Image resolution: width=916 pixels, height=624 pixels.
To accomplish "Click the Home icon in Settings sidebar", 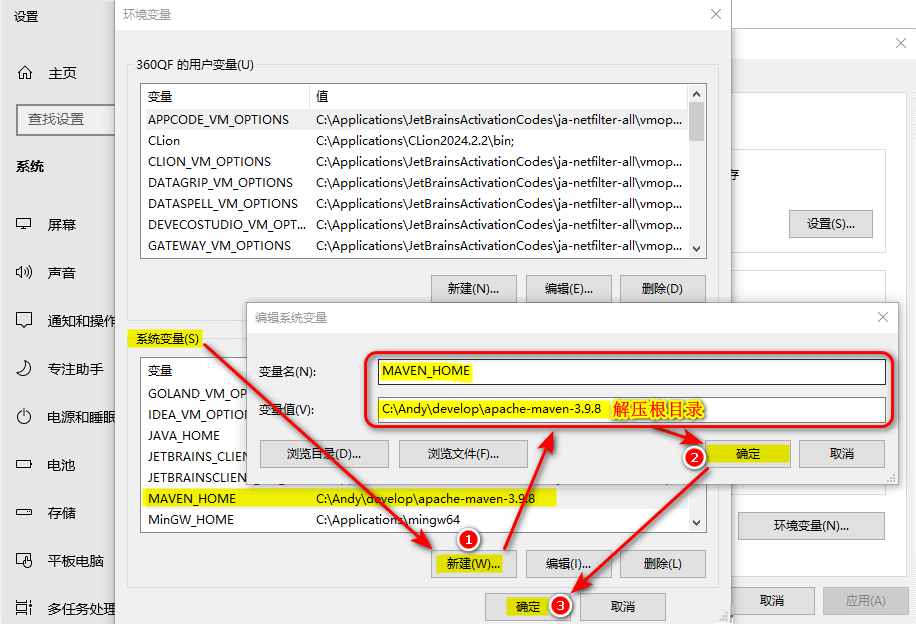I will click(25, 73).
